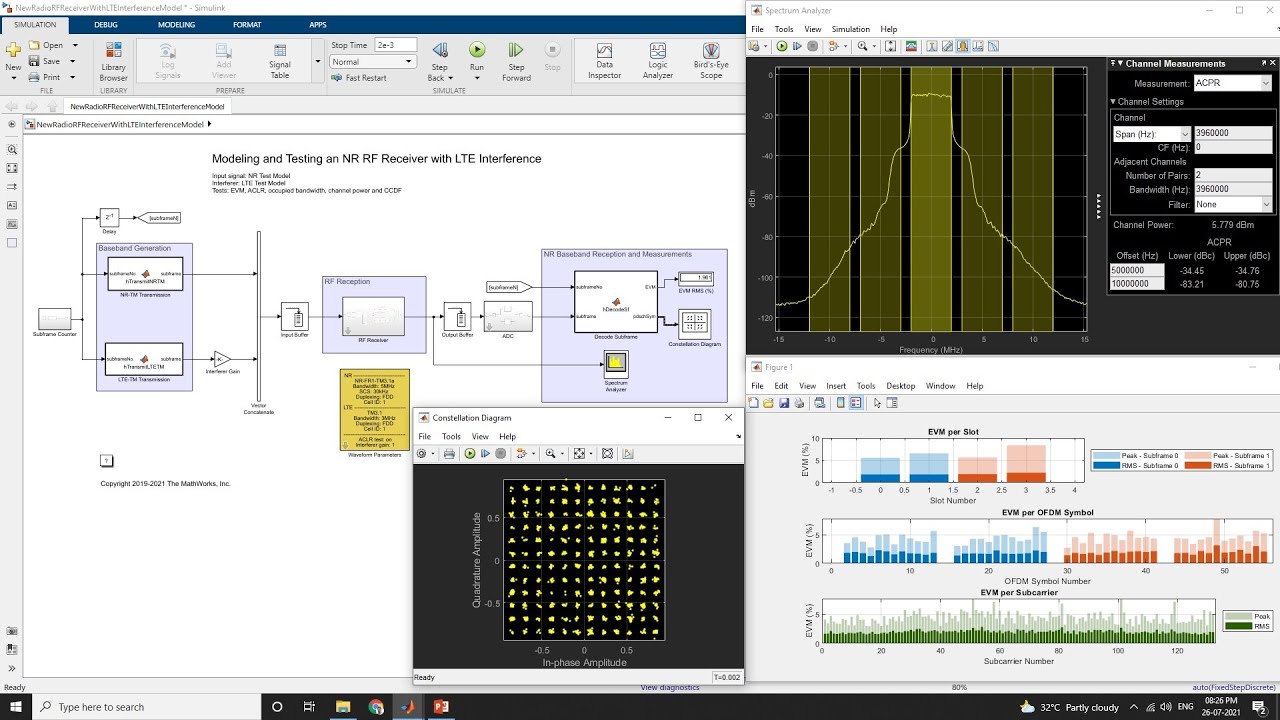1280x720 pixels.
Task: Click Print icon in Figure 1 toolbar
Action: point(800,403)
